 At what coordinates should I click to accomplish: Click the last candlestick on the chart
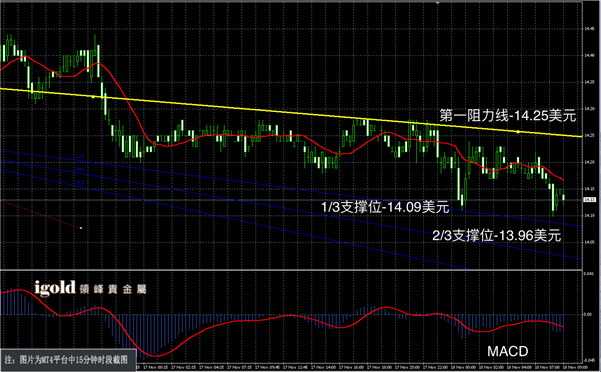pyautogui.click(x=564, y=197)
